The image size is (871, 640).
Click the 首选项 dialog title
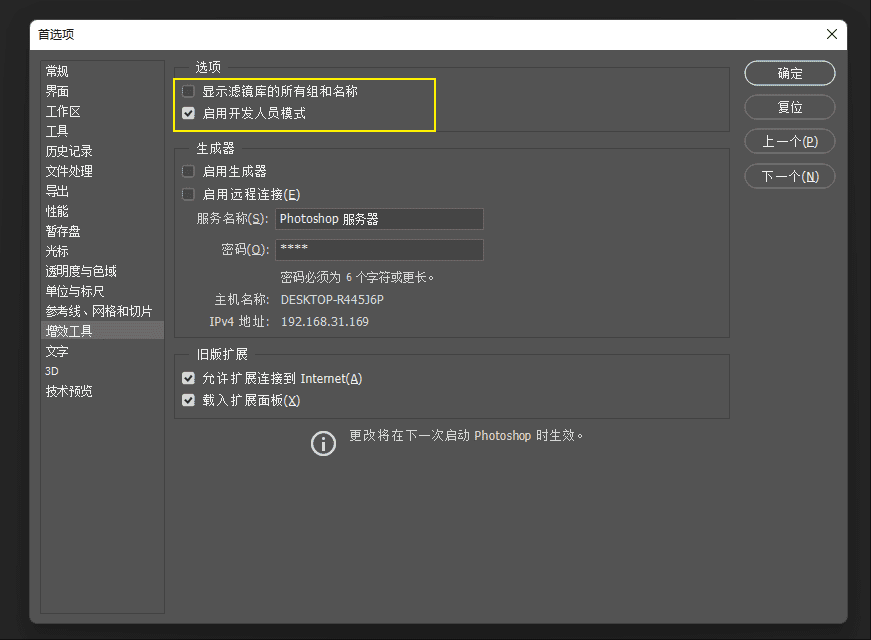56,34
